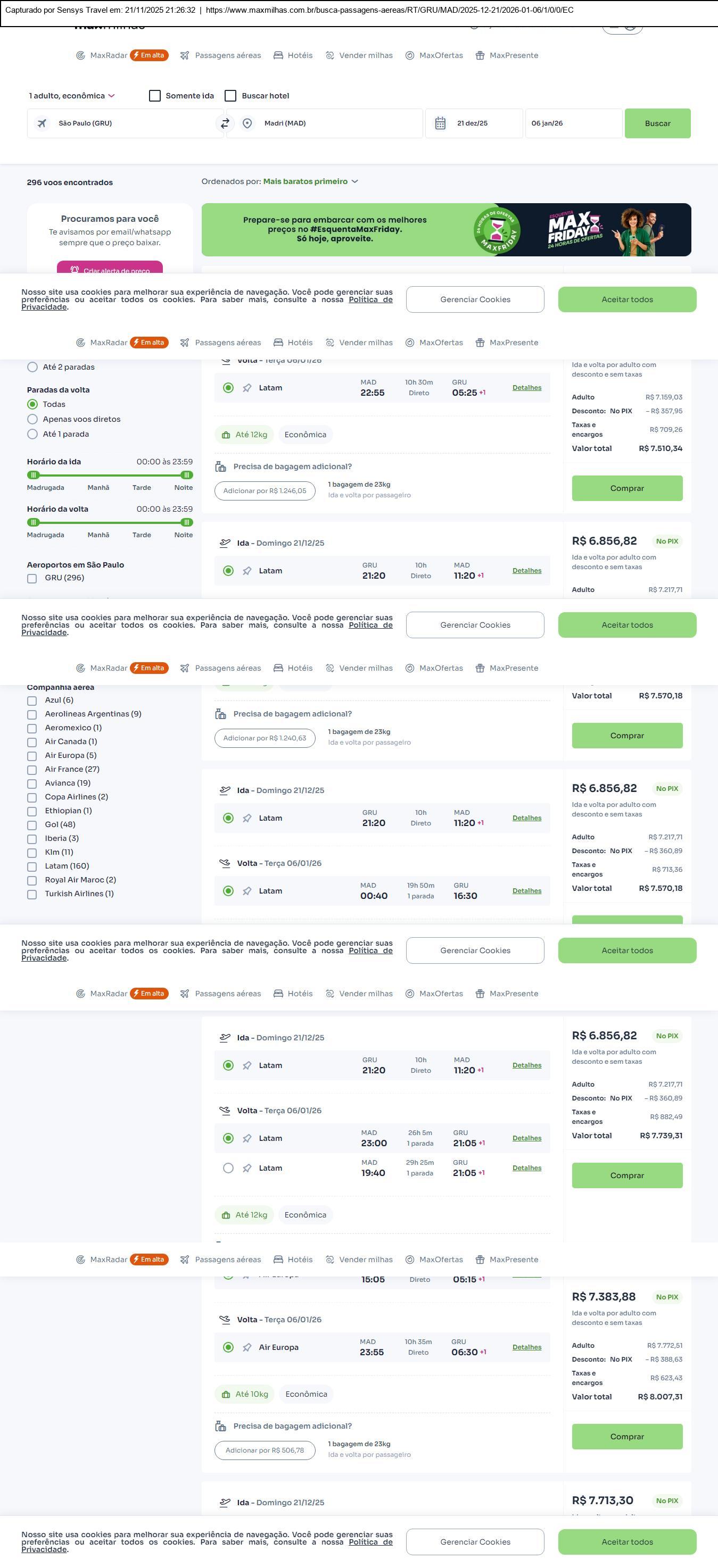Click the calendar icon beside departure date
This screenshot has height=1568, width=718.
[x=440, y=123]
